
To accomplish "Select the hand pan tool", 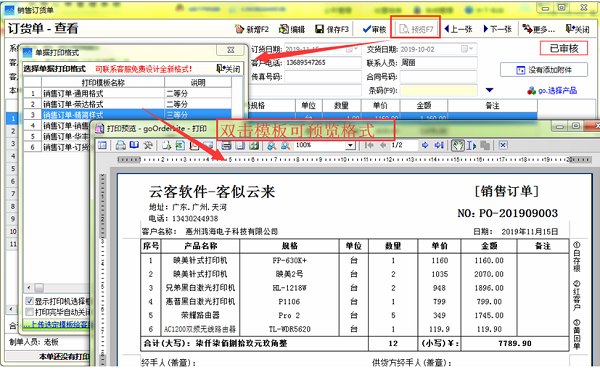I will click(x=457, y=145).
